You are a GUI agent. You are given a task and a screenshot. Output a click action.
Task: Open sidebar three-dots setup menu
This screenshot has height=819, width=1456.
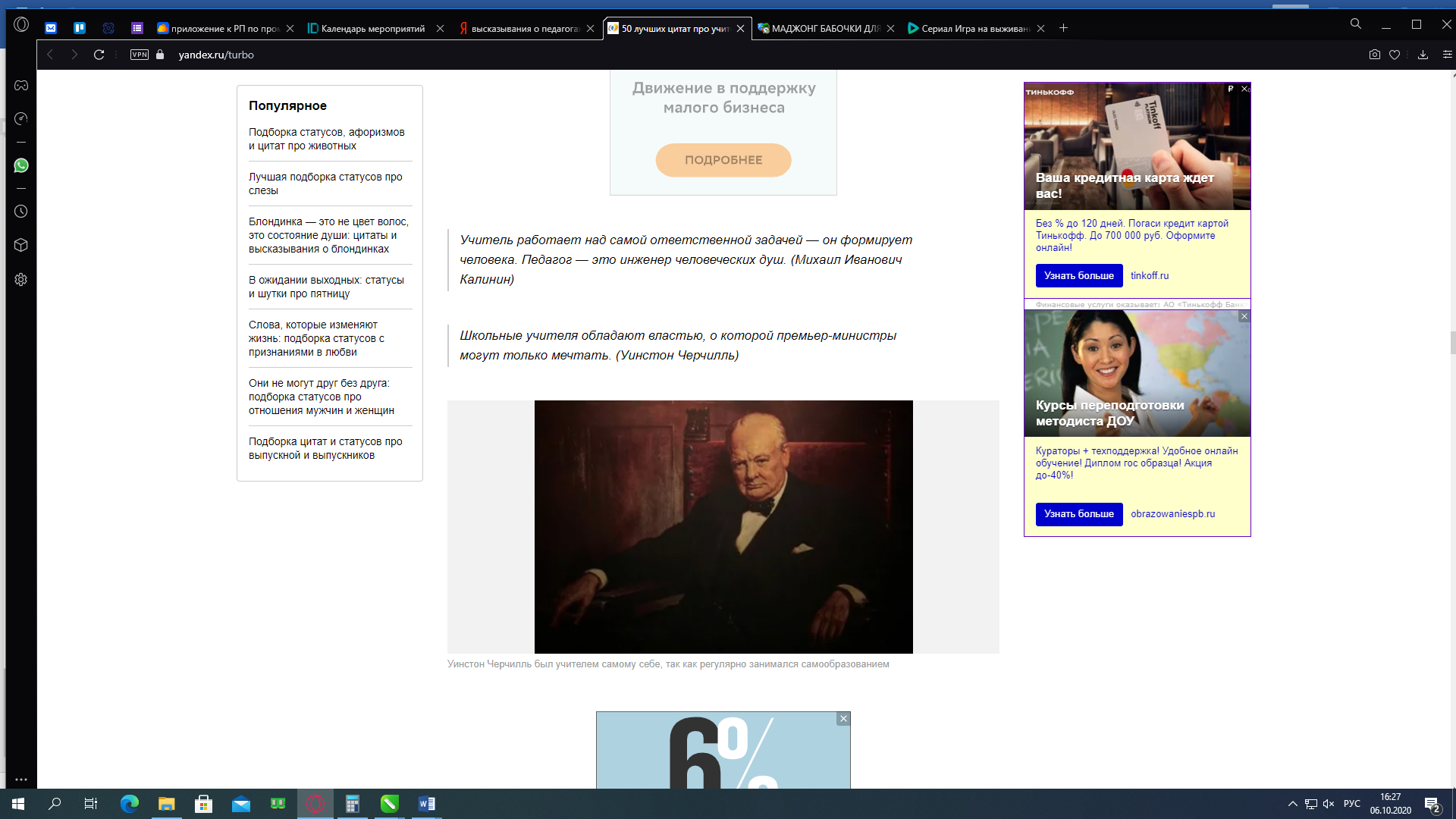pyautogui.click(x=21, y=780)
